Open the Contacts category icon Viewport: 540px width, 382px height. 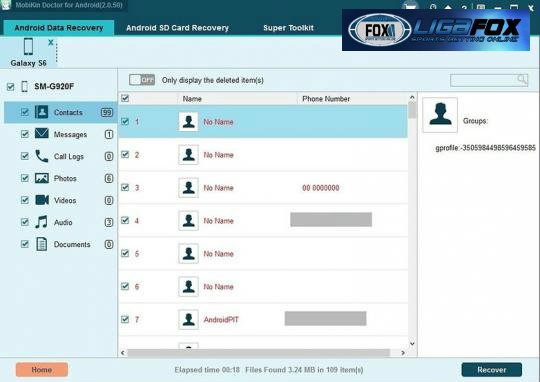(42, 112)
